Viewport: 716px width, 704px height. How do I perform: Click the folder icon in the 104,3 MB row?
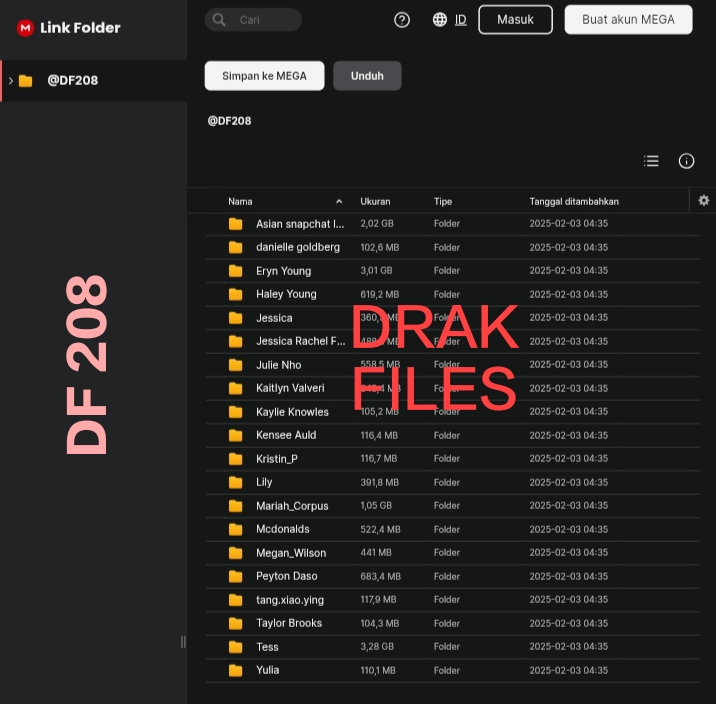(x=236, y=624)
